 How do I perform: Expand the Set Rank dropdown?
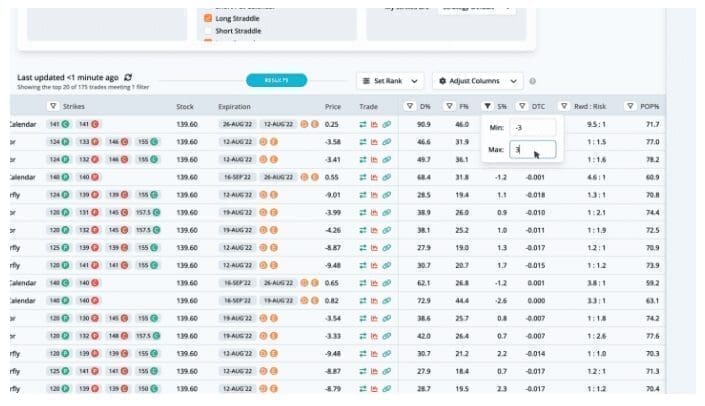(390, 81)
